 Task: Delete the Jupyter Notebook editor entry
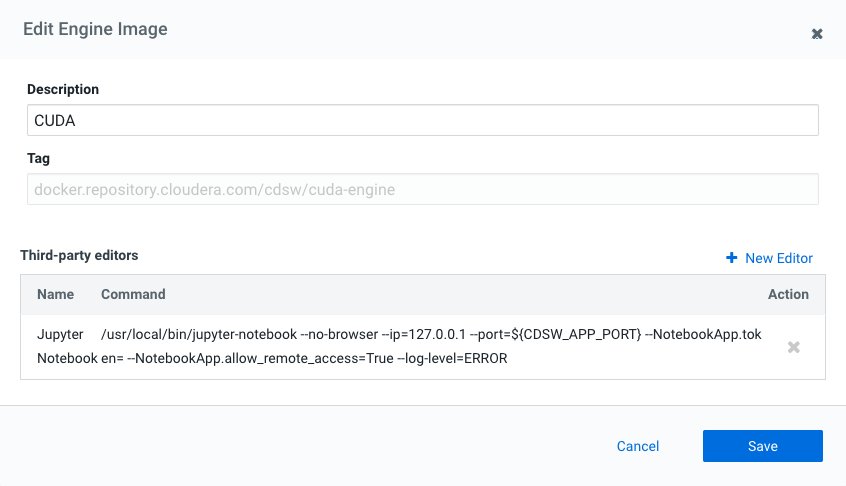[794, 347]
